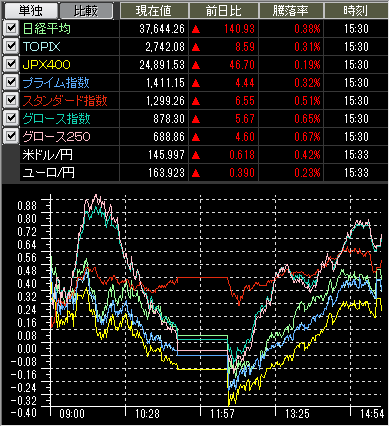
Task: Click the red up arrow for 米ドル/円
Action: (x=196, y=155)
